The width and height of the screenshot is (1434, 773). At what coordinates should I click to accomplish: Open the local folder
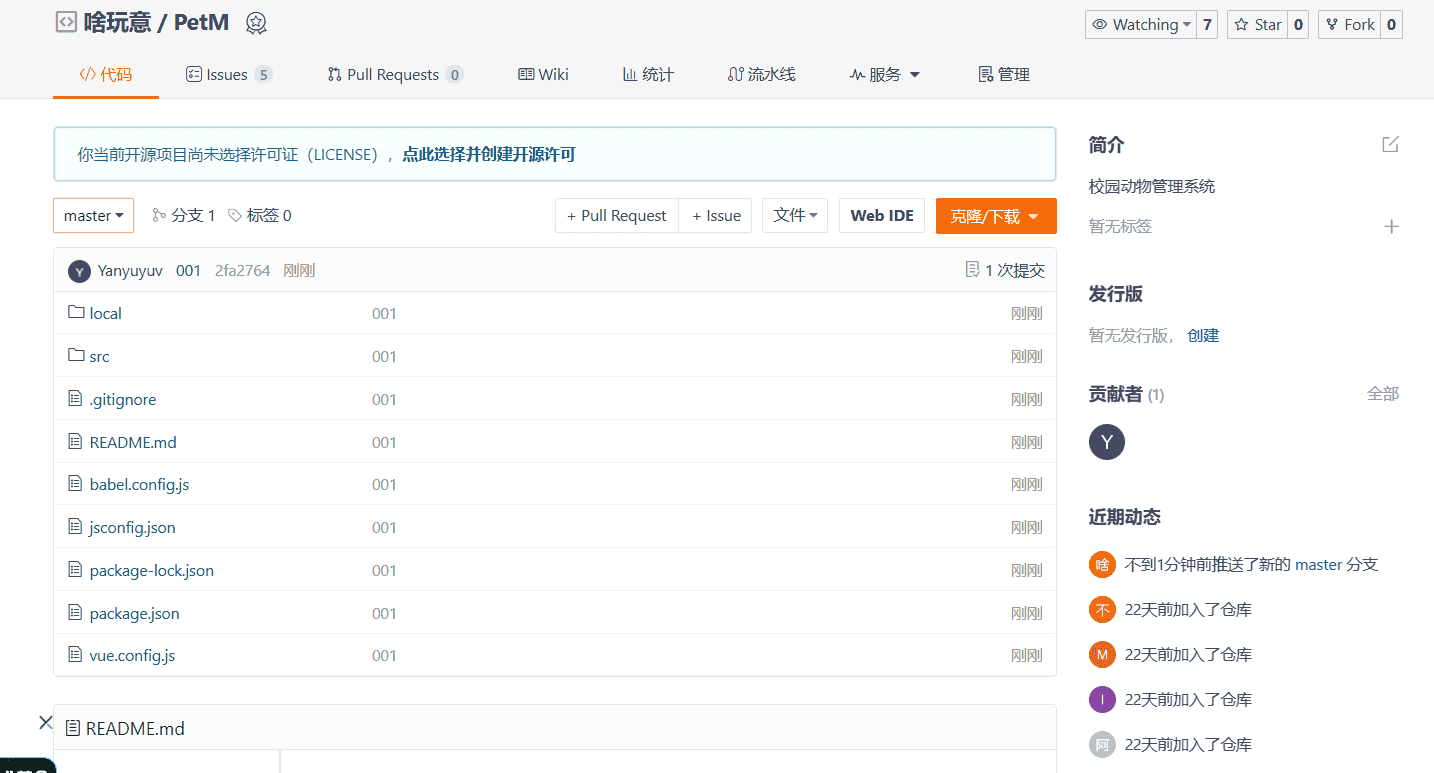point(105,314)
